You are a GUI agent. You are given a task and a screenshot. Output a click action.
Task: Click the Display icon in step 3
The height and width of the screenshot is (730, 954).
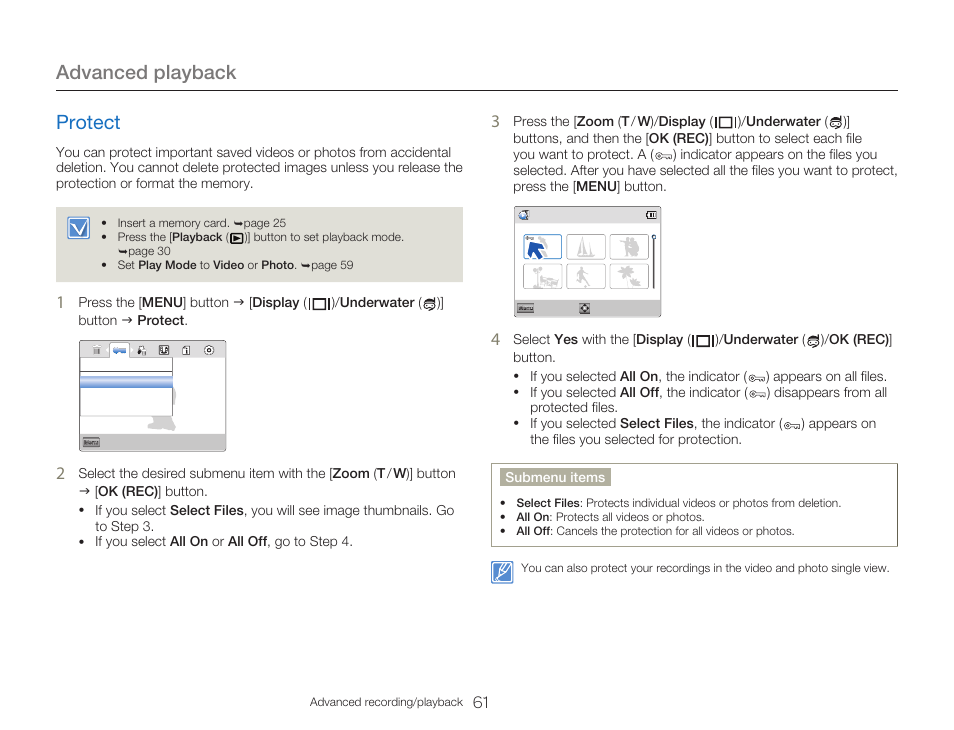point(725,122)
